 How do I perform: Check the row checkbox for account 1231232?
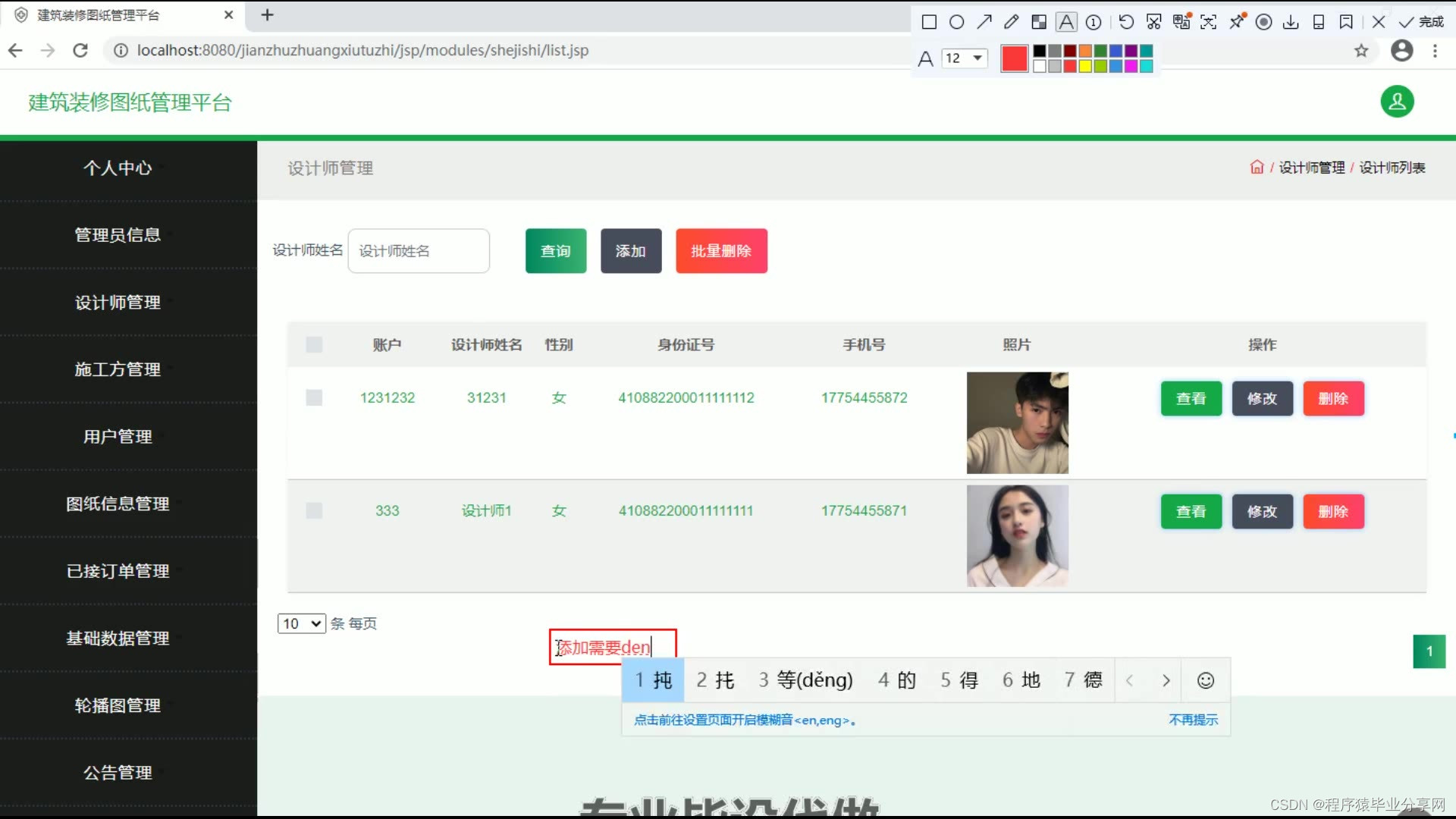(314, 398)
